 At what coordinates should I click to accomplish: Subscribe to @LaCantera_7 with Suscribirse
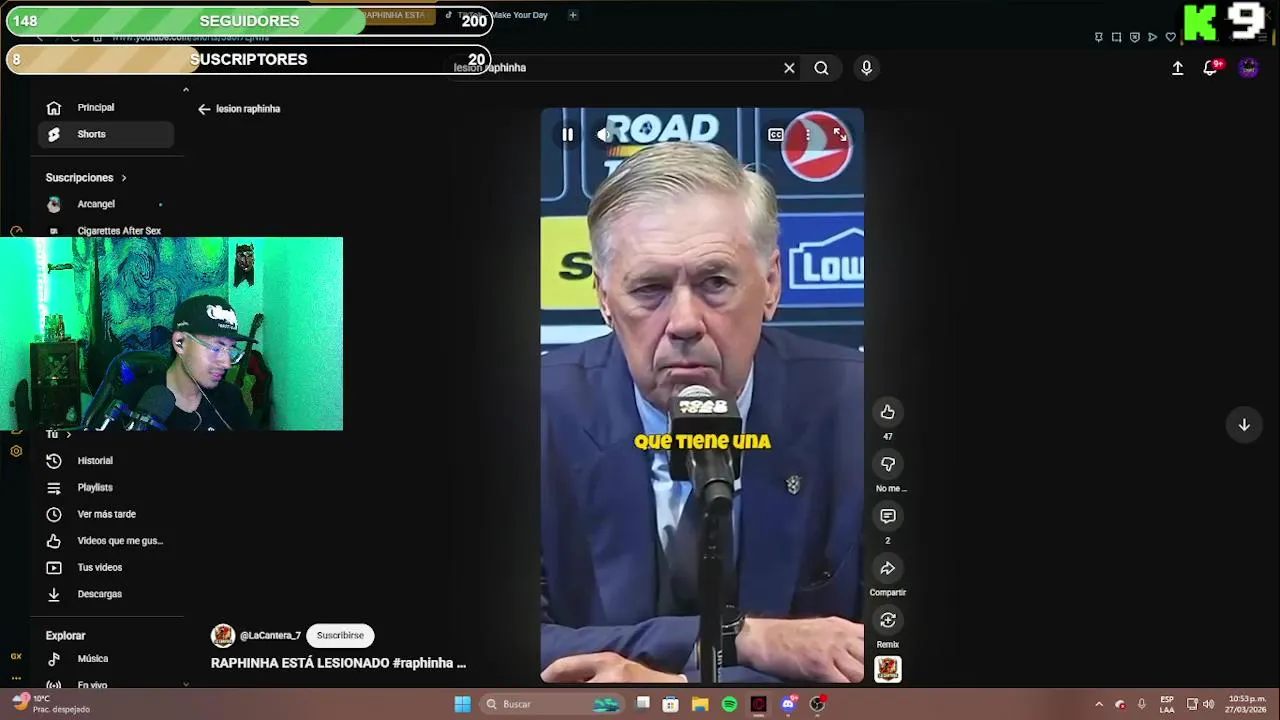click(x=340, y=636)
